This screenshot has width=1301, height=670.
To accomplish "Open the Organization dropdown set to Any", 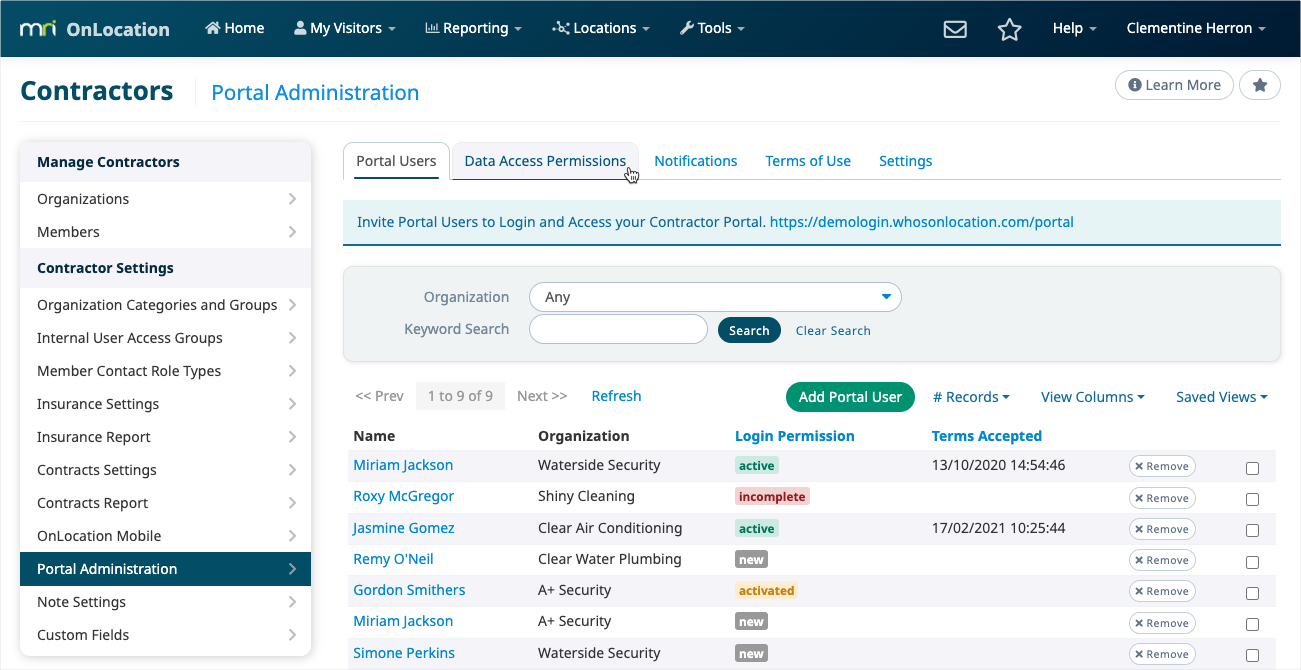I will [715, 297].
